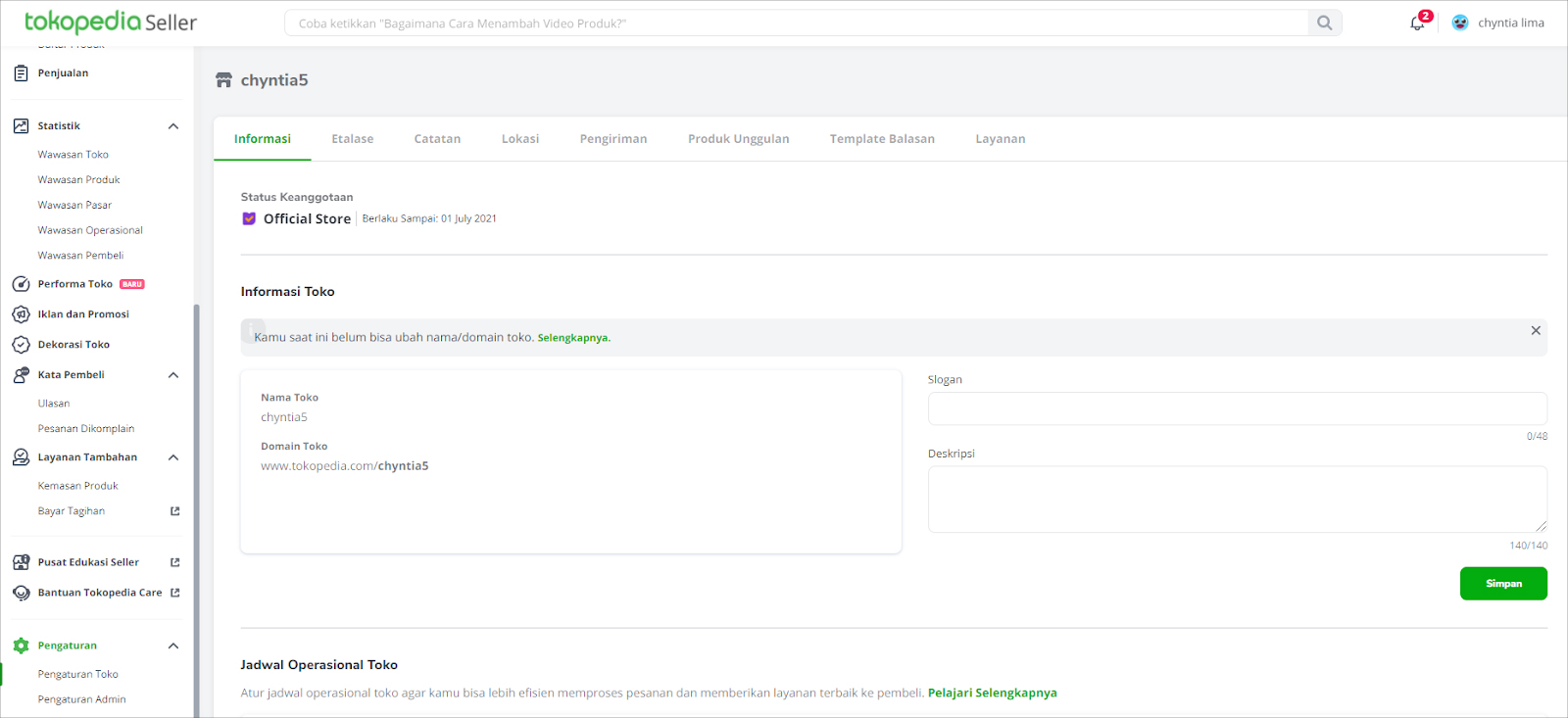The height and width of the screenshot is (718, 1568).
Task: Open the Selengkapnya link in the notice
Action: [573, 338]
